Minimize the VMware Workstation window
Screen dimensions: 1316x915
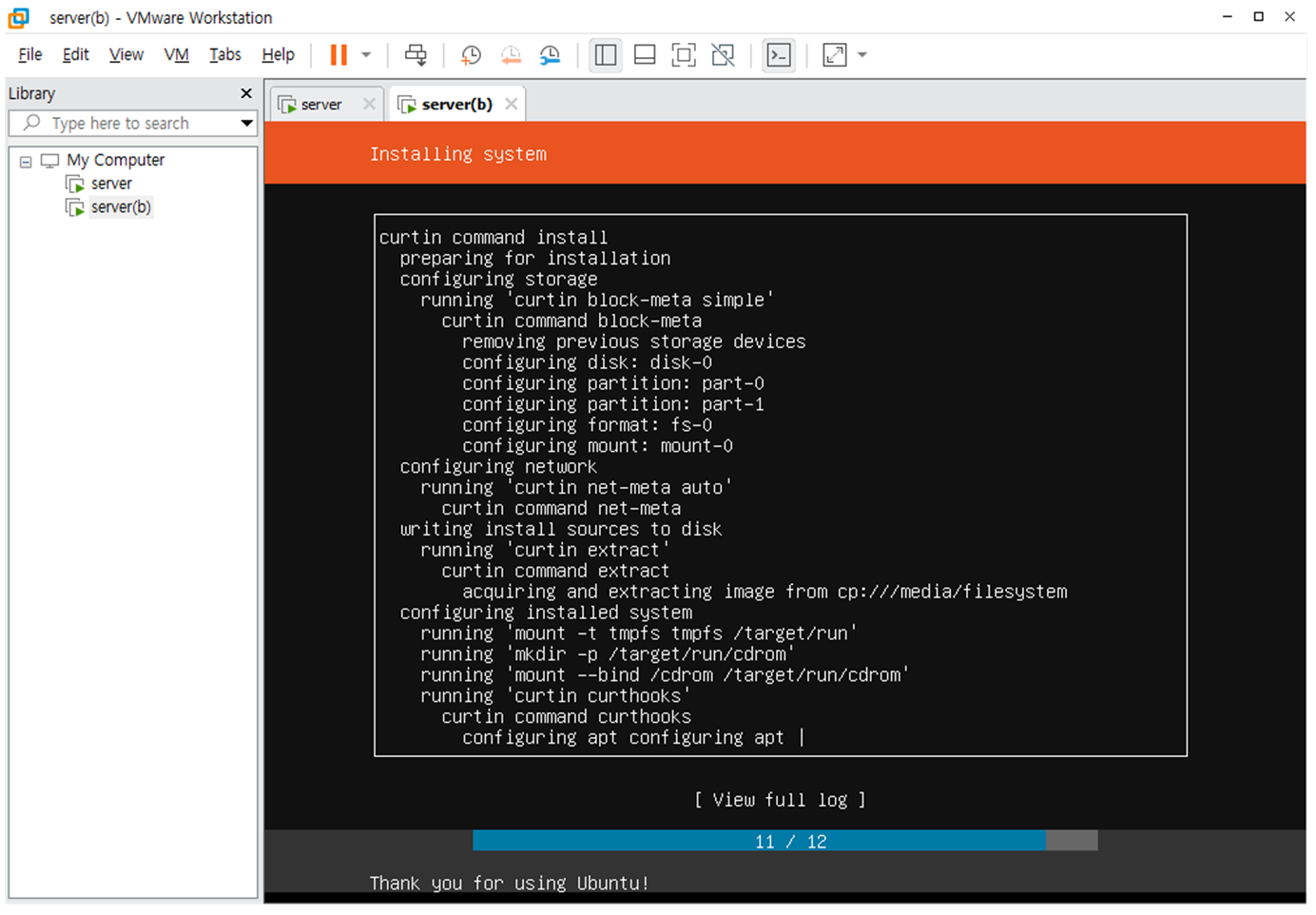(1228, 17)
